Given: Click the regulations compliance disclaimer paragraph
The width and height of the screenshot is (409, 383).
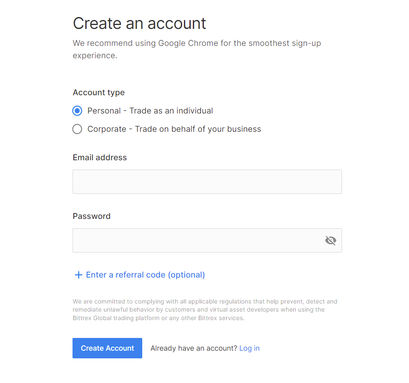Looking at the screenshot, I should pyautogui.click(x=205, y=310).
